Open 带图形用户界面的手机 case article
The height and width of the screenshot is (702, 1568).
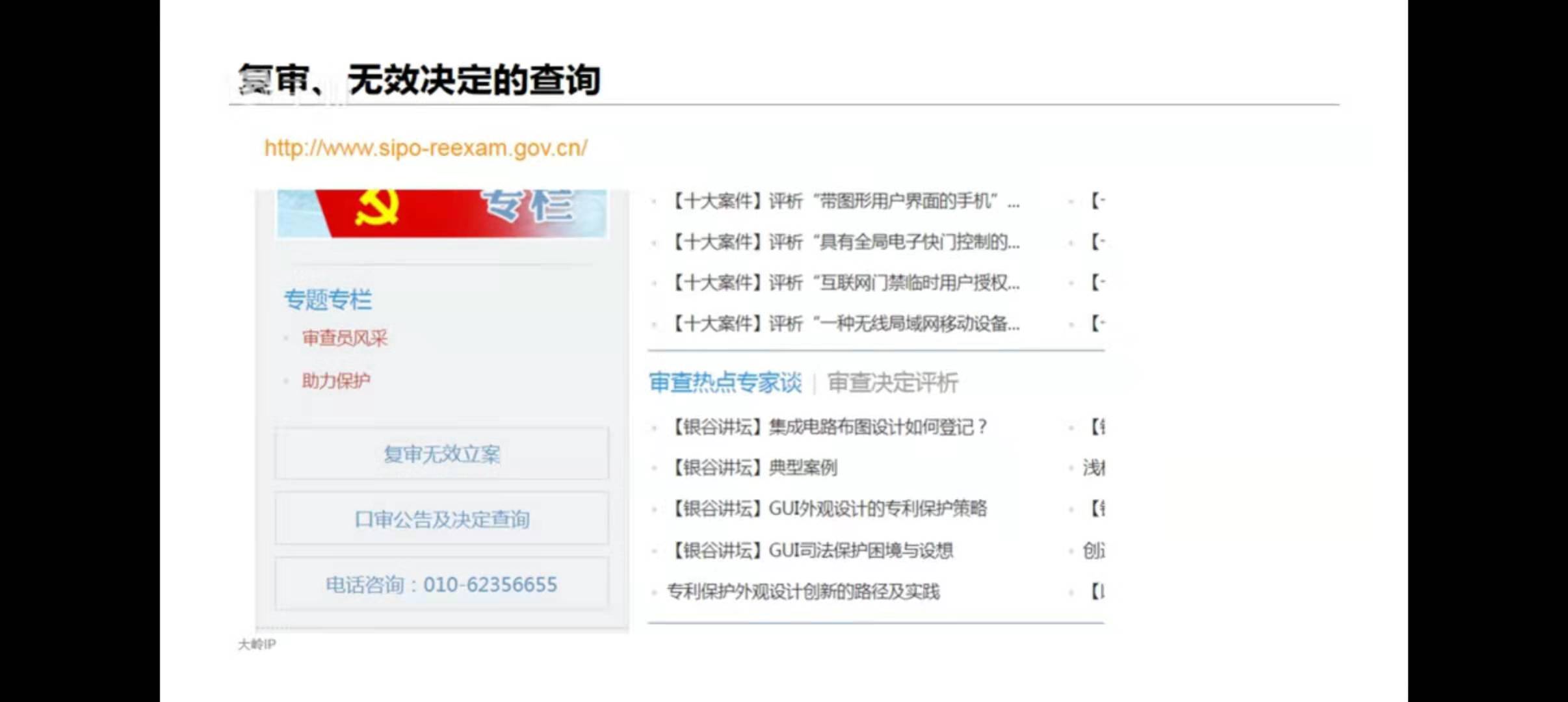(845, 201)
